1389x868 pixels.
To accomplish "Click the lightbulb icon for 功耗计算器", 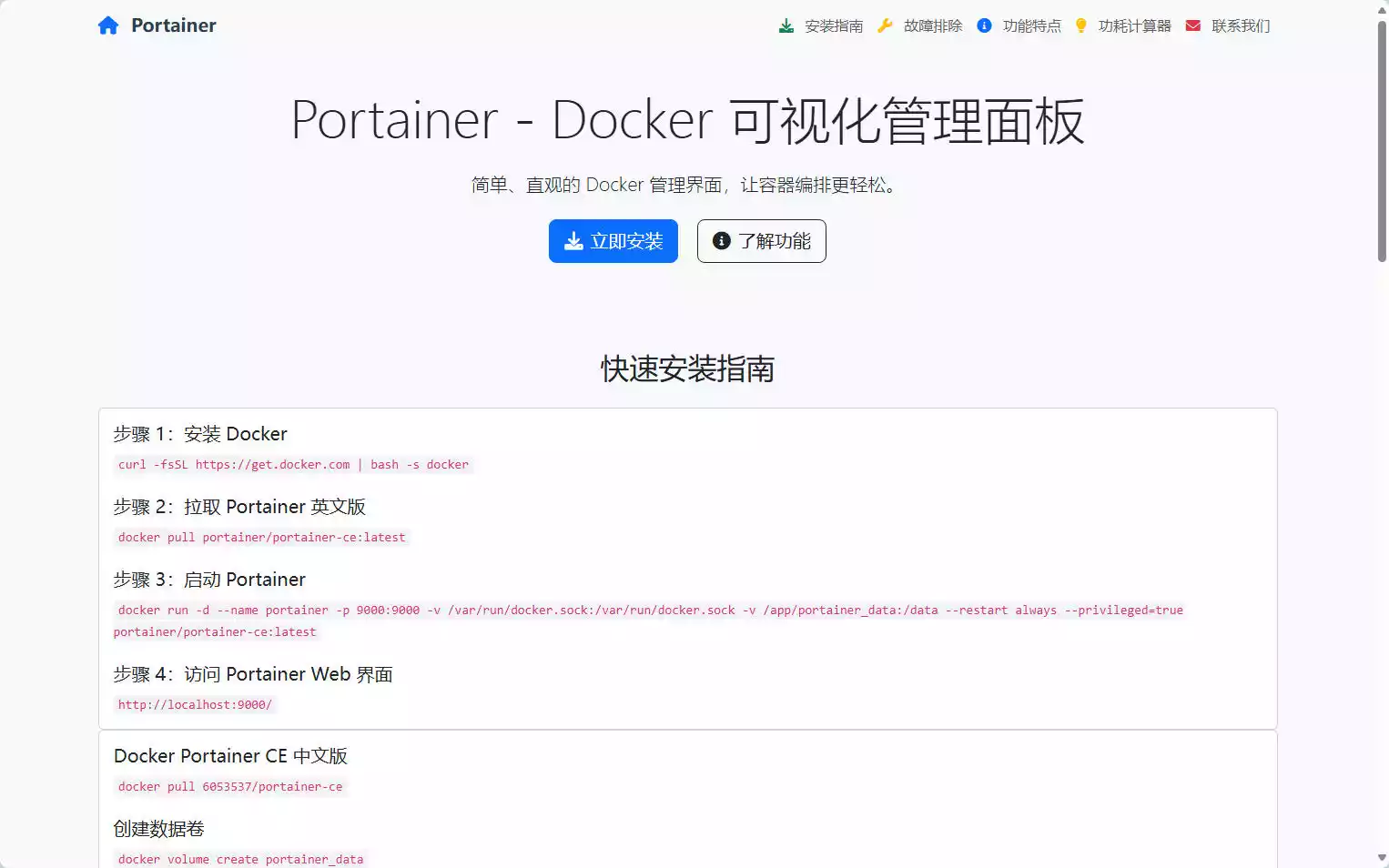I will click(1080, 25).
